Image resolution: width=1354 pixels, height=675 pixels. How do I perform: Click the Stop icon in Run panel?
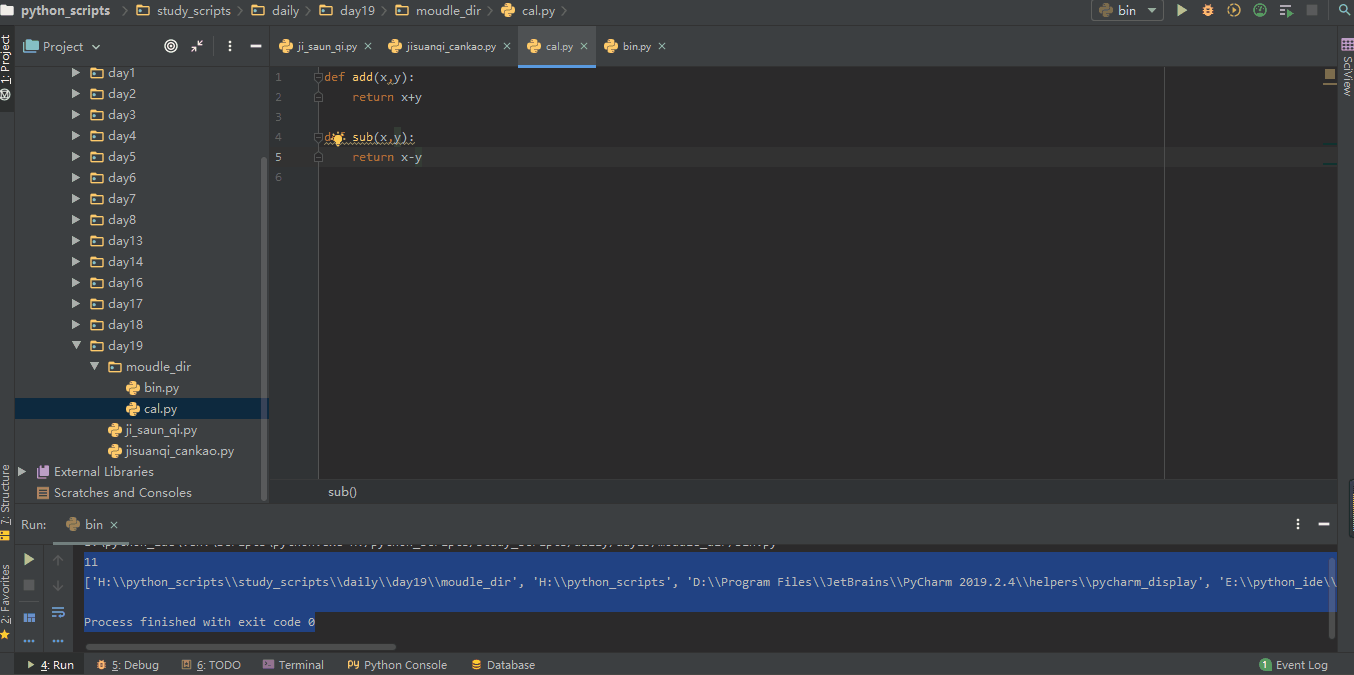[29, 585]
